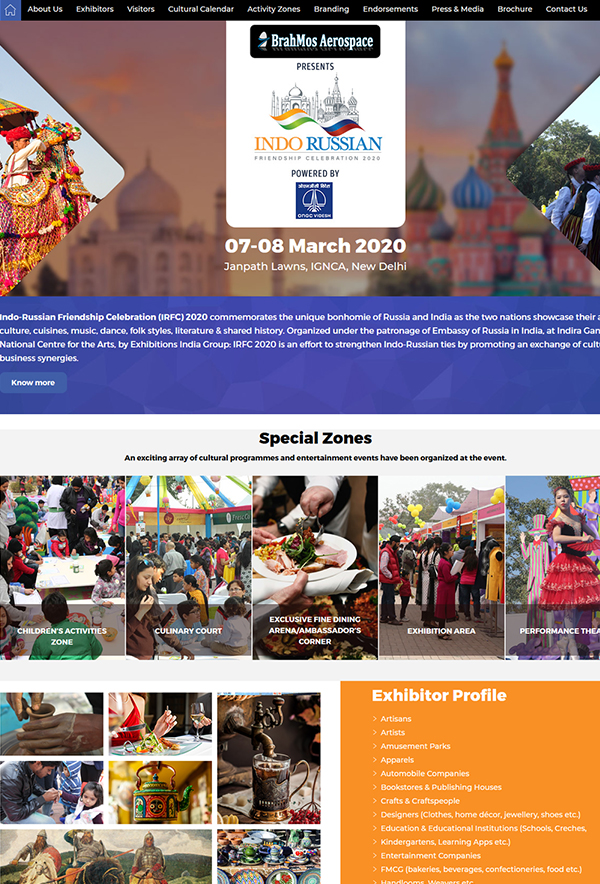The width and height of the screenshot is (600, 884).
Task: Click the chef plating food gallery photo
Action: [160, 724]
